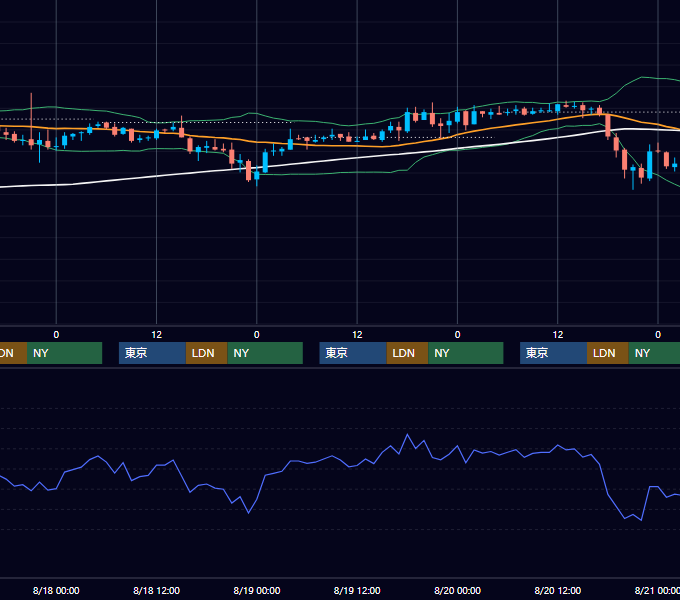
Task: Click the NY session block spanning 8/19 00:00
Action: pyautogui.click(x=265, y=353)
